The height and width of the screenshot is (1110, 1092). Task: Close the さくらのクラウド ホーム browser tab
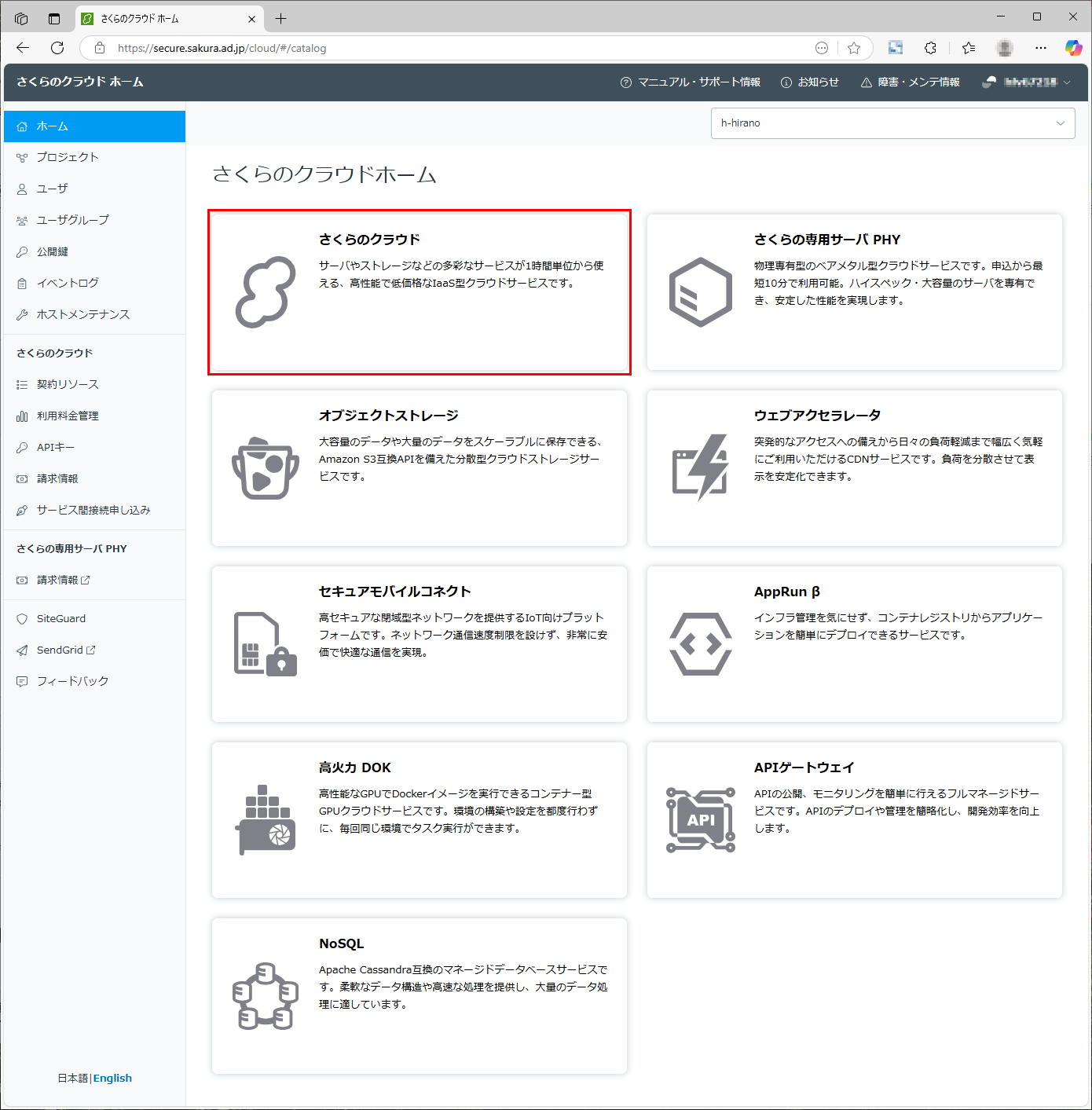coord(251,19)
